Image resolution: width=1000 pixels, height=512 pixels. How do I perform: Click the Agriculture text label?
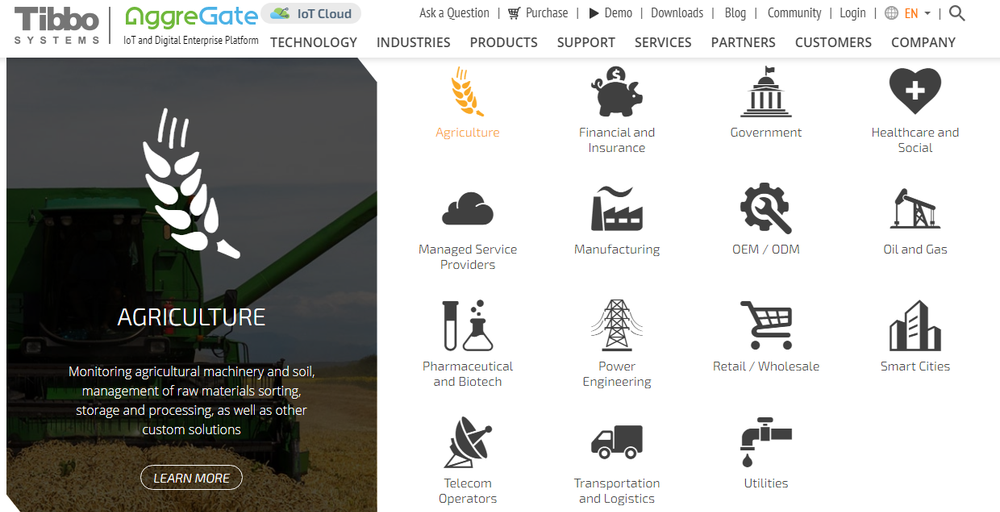[x=467, y=133]
